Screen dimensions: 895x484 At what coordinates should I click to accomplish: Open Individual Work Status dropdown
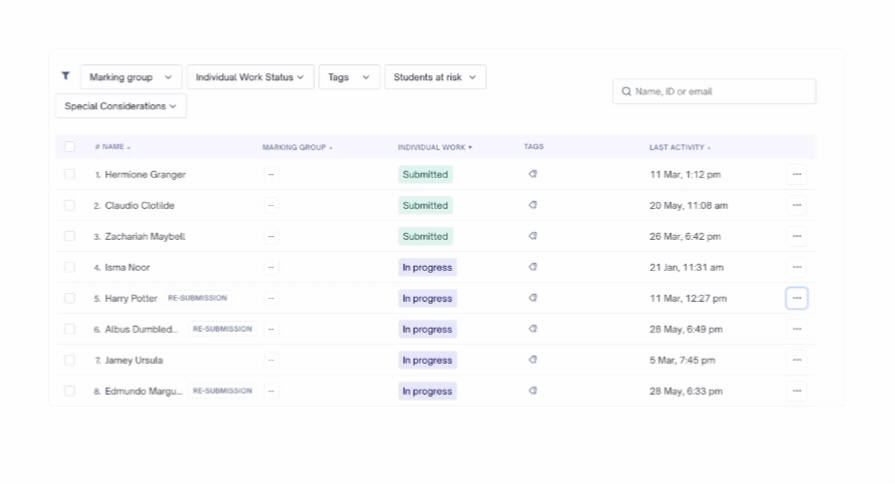pyautogui.click(x=250, y=77)
